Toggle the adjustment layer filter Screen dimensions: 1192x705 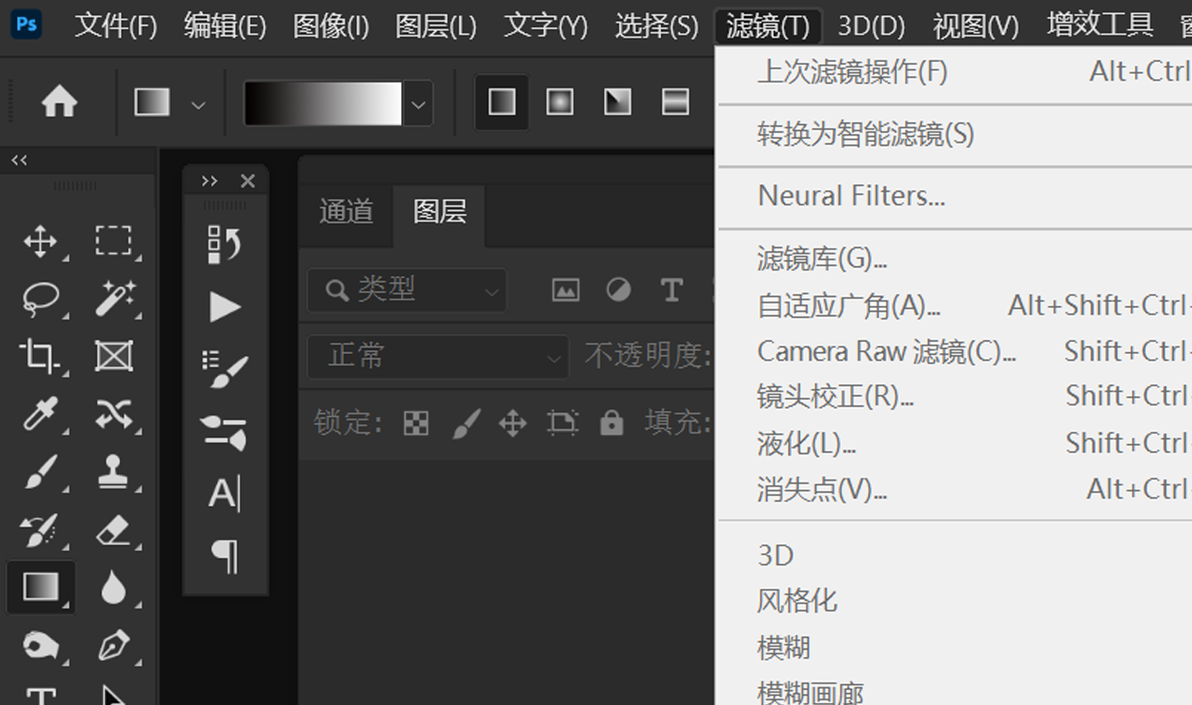(x=619, y=290)
